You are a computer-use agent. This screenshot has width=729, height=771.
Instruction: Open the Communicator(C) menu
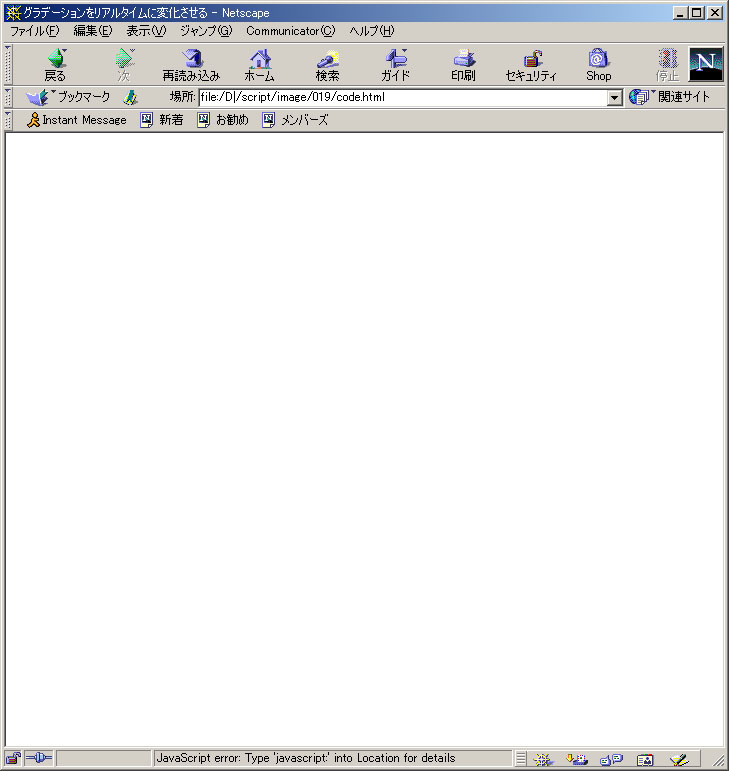(291, 31)
